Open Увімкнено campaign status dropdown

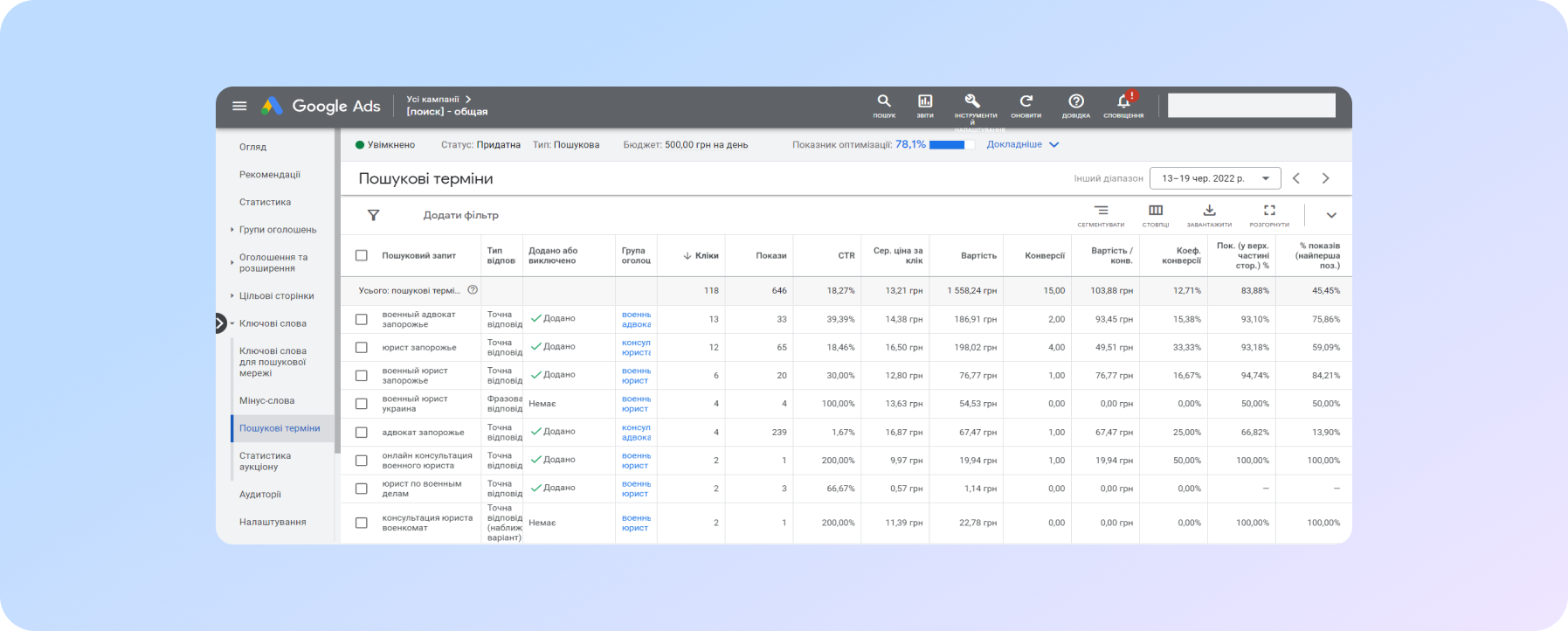tap(385, 145)
